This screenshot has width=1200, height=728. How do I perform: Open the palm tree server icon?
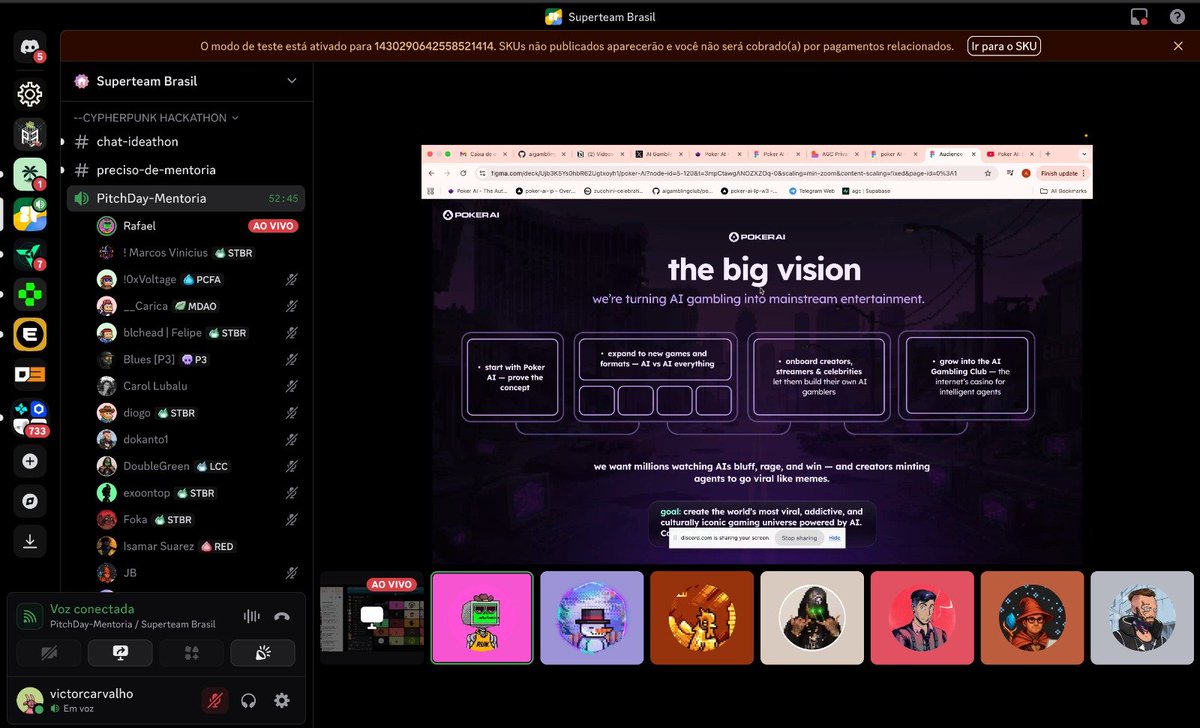pos(30,174)
